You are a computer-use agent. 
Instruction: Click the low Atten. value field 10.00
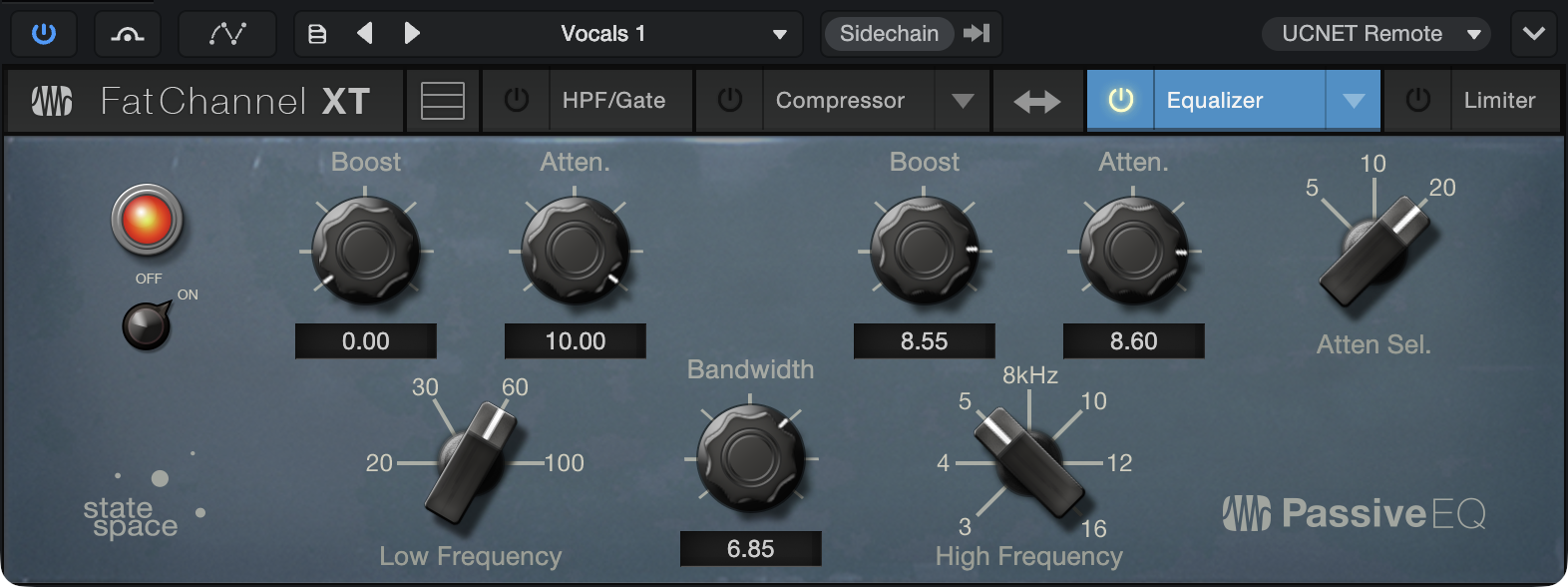coord(576,341)
